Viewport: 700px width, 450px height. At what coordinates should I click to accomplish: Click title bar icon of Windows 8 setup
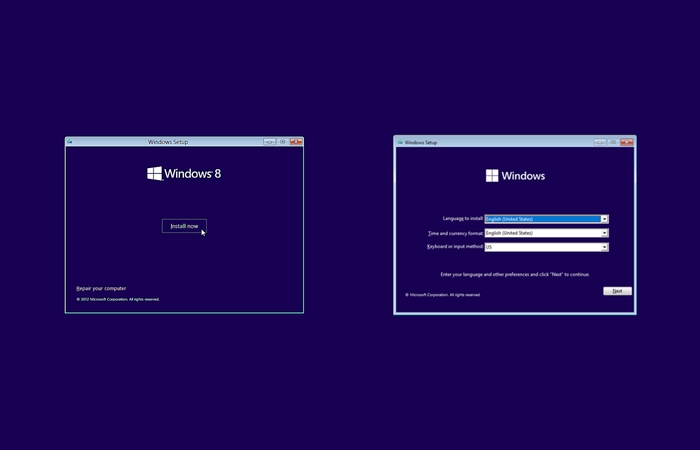70,142
